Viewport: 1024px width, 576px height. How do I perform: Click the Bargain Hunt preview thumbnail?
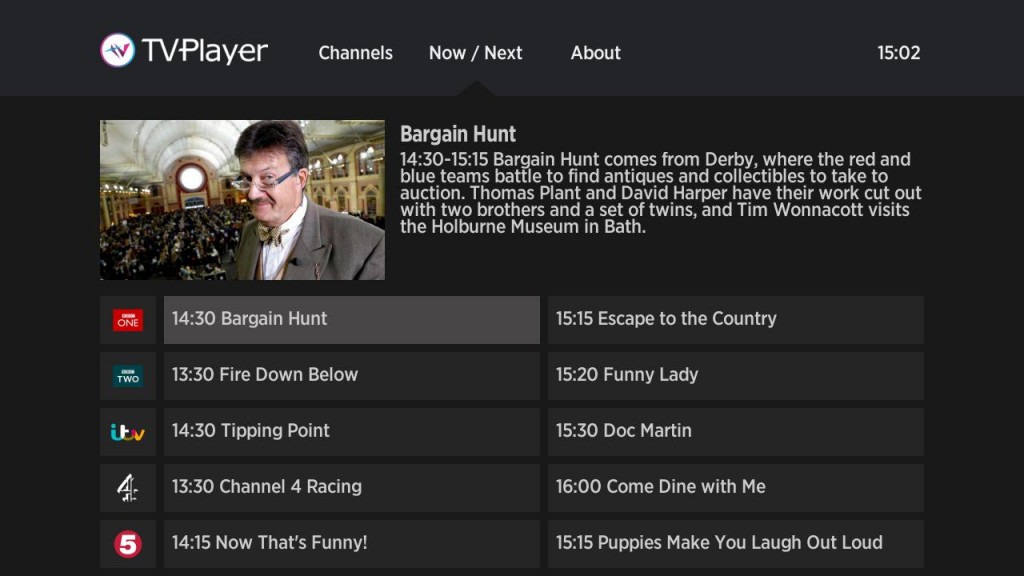click(242, 200)
